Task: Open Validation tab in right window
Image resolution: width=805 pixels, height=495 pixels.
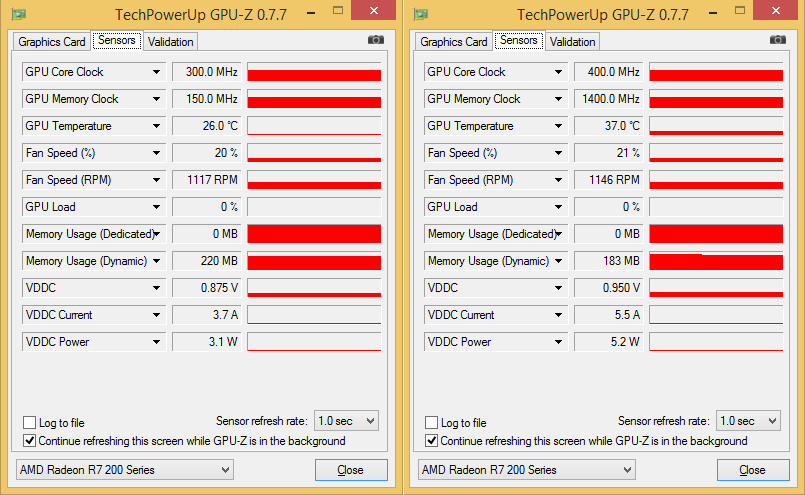Action: click(x=572, y=42)
